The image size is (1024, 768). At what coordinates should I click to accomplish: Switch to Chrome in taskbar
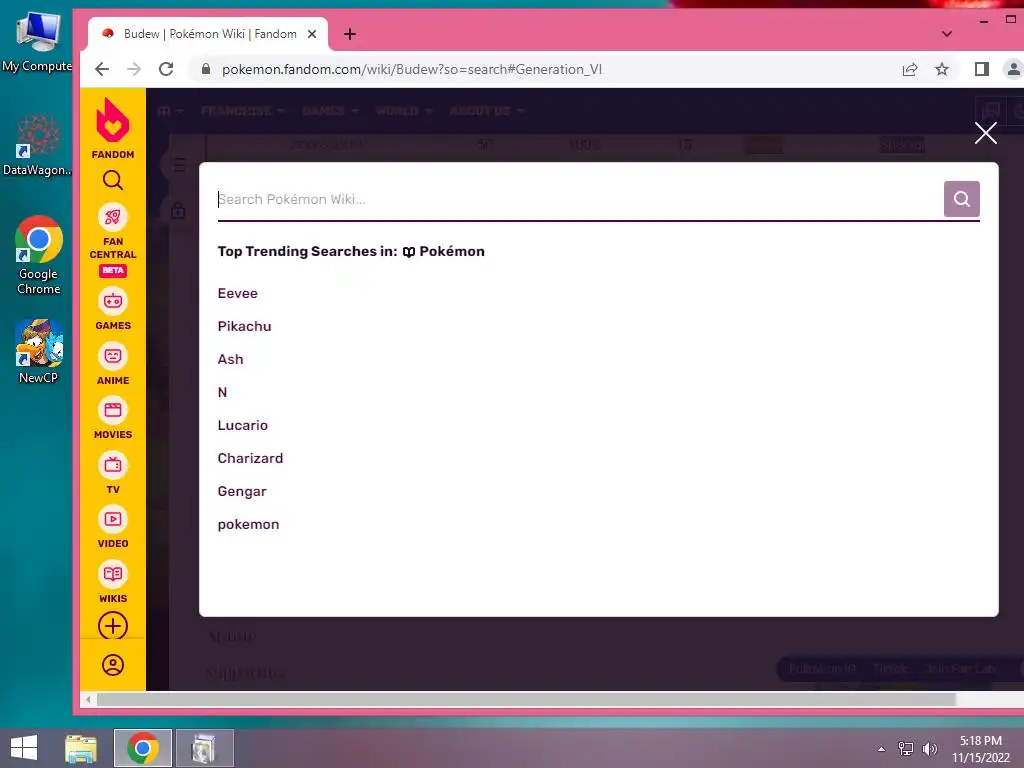click(x=143, y=748)
